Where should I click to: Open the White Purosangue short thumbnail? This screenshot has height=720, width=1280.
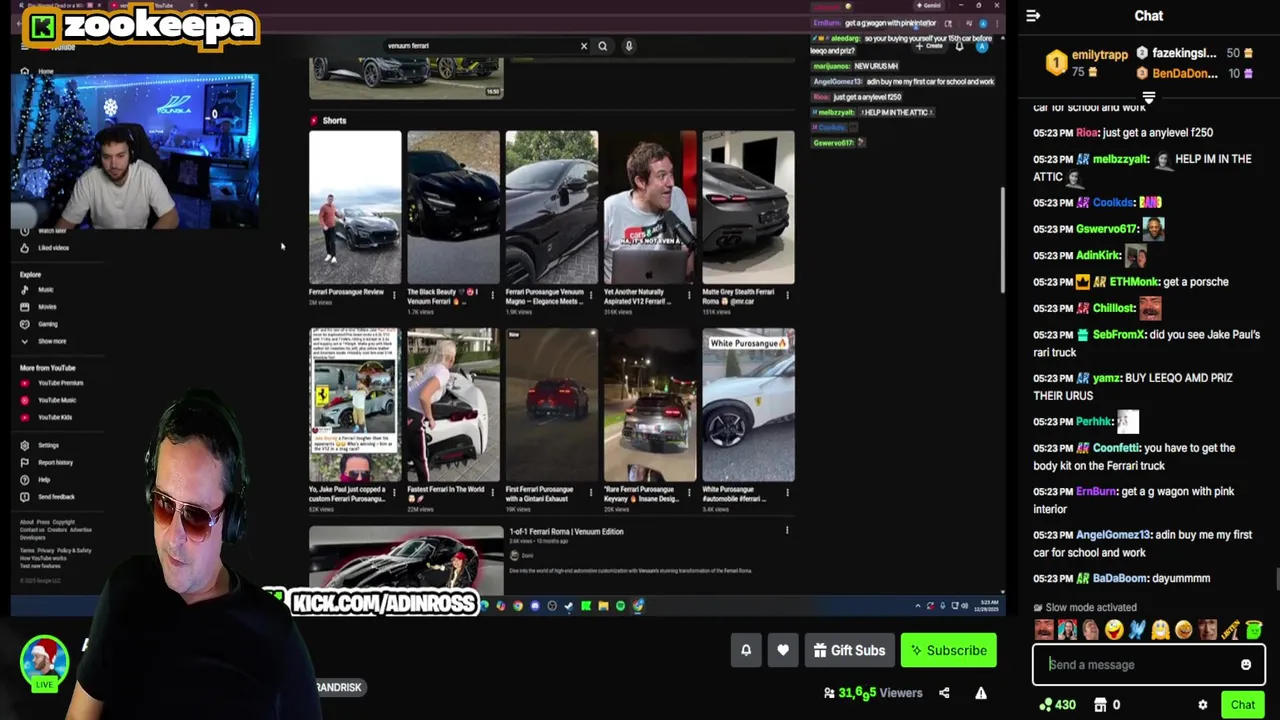point(748,405)
